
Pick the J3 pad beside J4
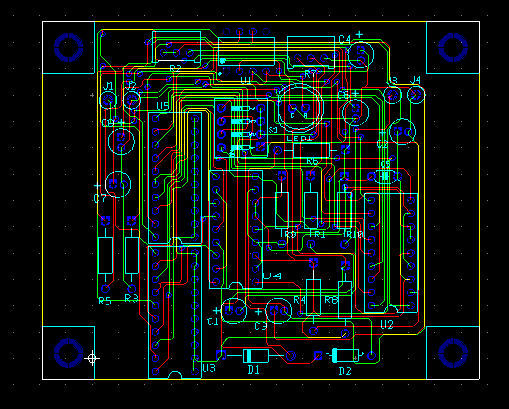click(x=392, y=95)
